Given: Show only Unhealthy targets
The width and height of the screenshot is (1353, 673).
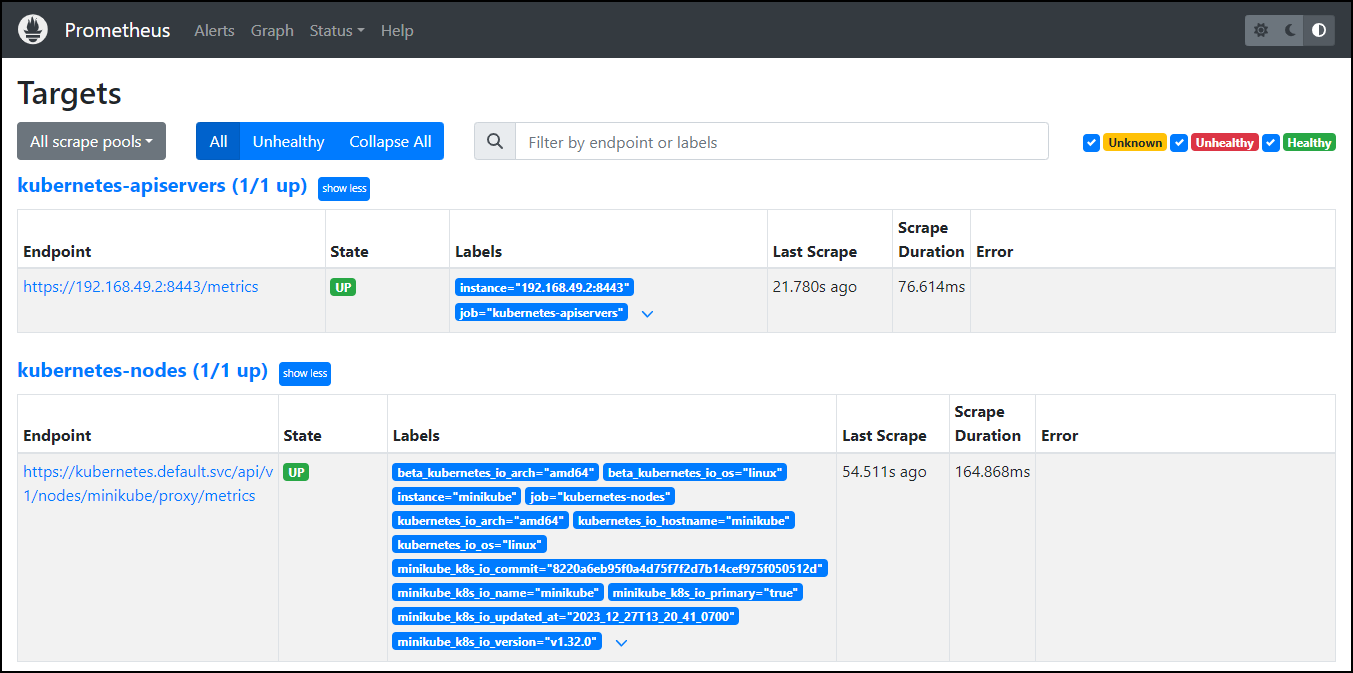Looking at the screenshot, I should tap(288, 141).
